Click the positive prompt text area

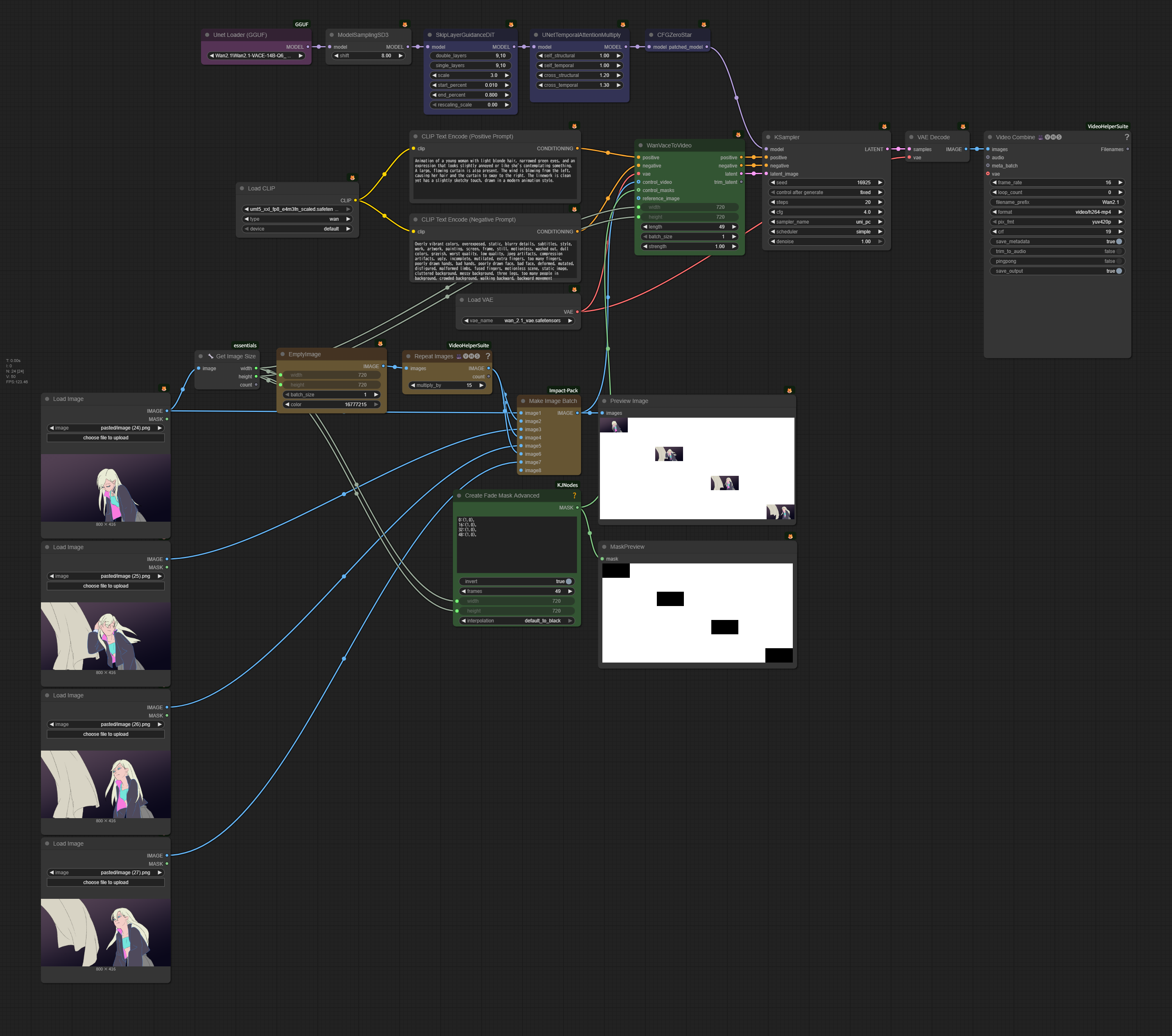(494, 178)
